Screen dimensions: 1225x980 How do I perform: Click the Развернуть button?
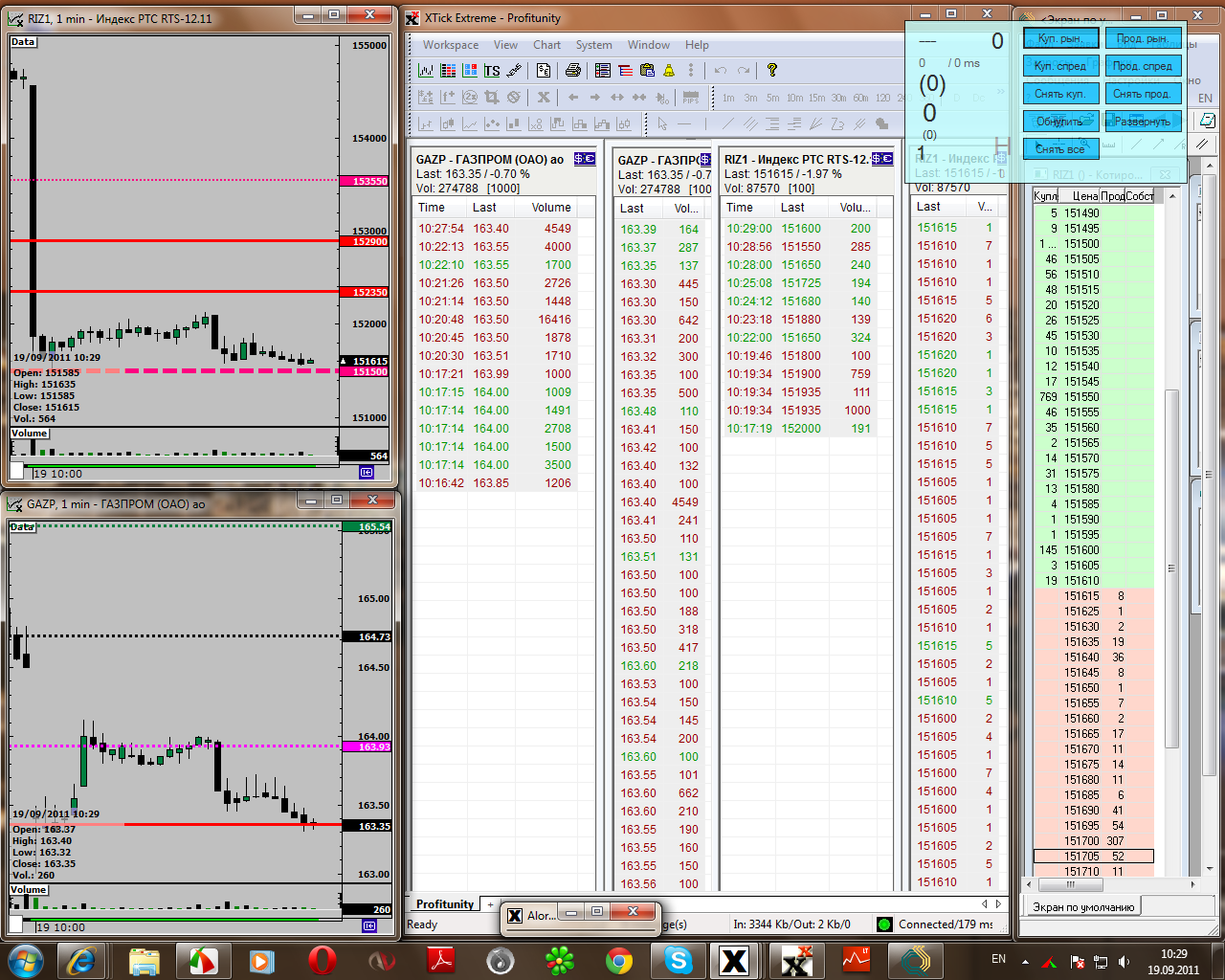point(1143,122)
